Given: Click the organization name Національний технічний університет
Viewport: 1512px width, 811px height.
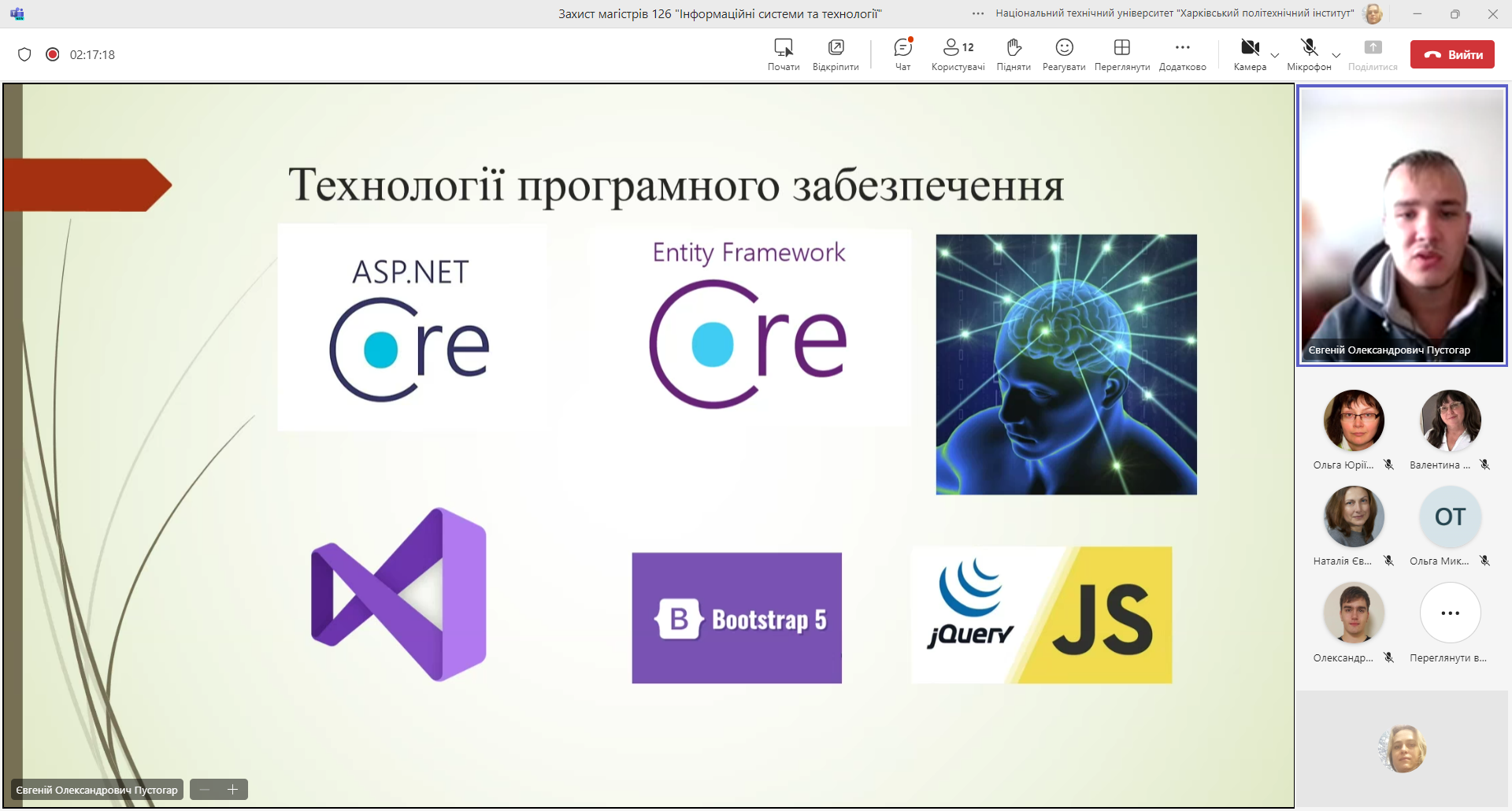Looking at the screenshot, I should click(1175, 13).
